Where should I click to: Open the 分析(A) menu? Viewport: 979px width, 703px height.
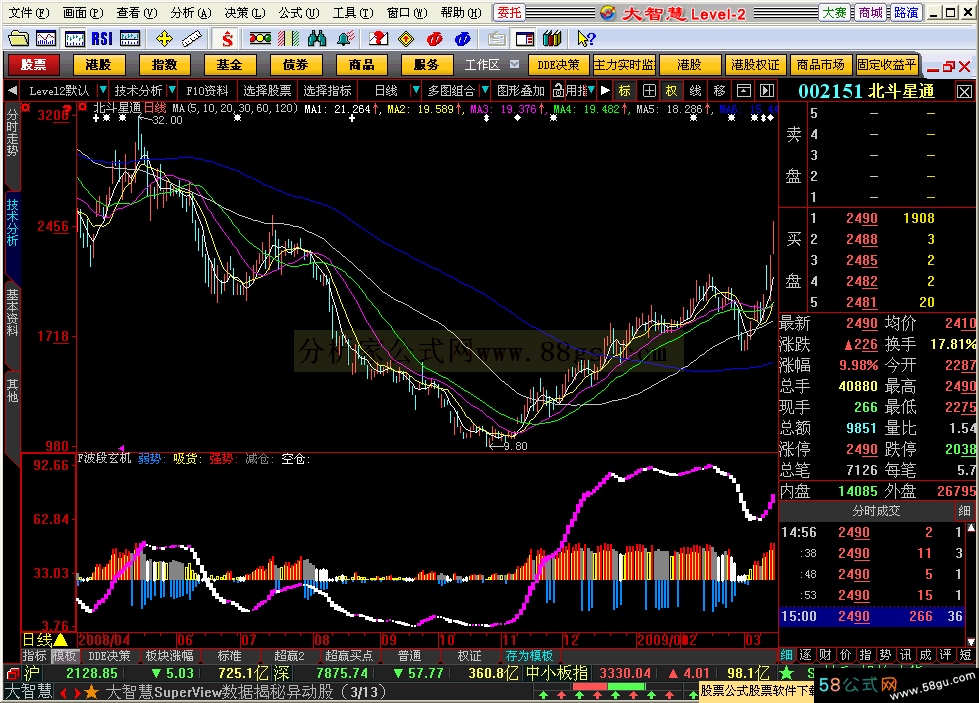tap(191, 12)
